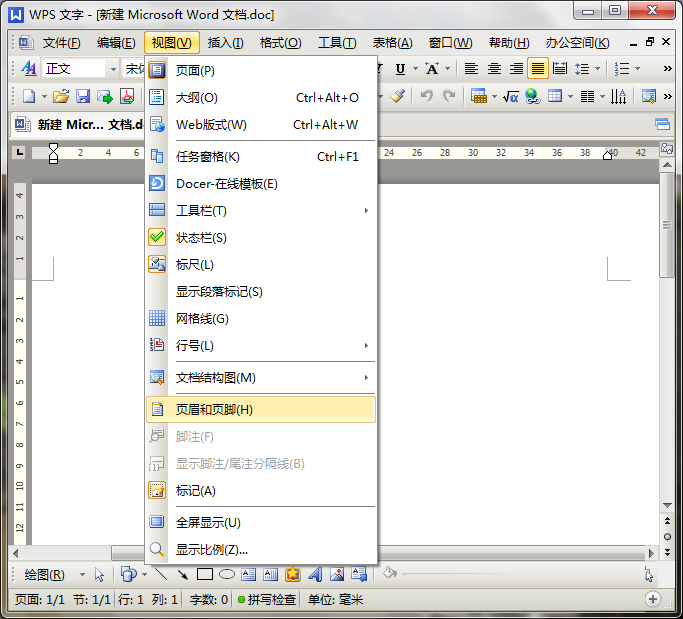Toggle Markup (标记) in View menu
The image size is (683, 619).
261,491
